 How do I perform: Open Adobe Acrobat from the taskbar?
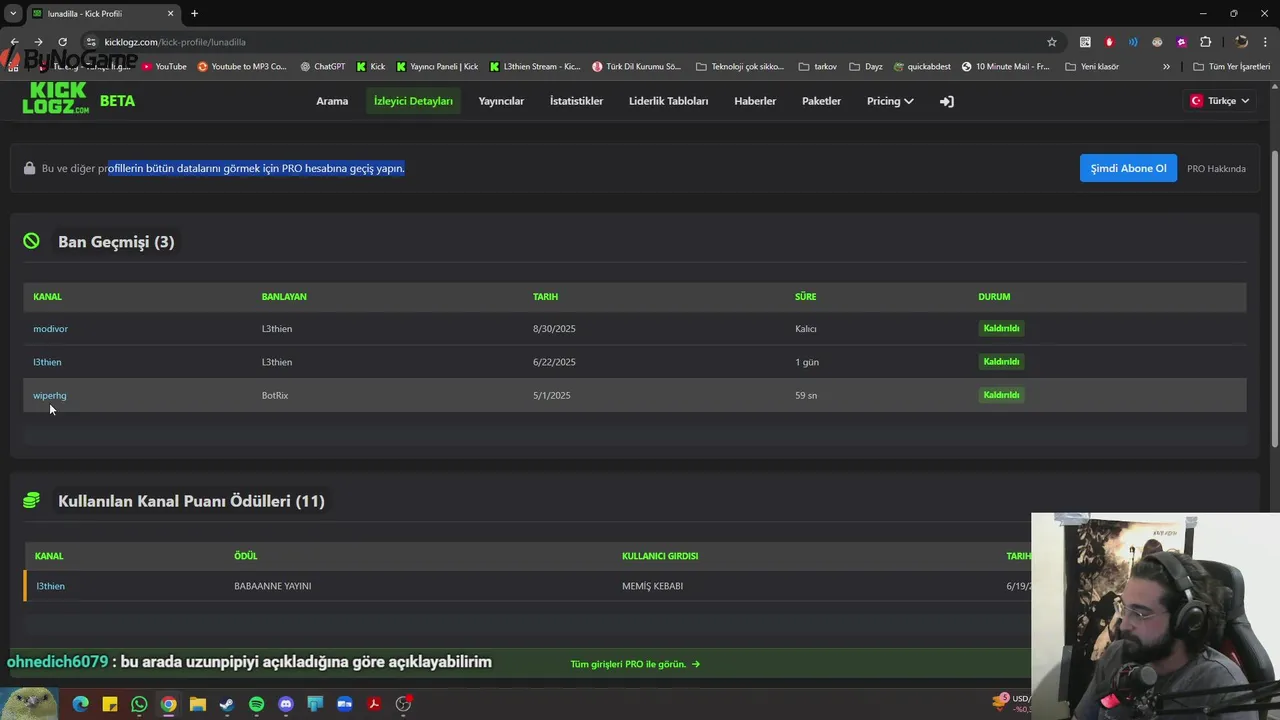[x=374, y=704]
